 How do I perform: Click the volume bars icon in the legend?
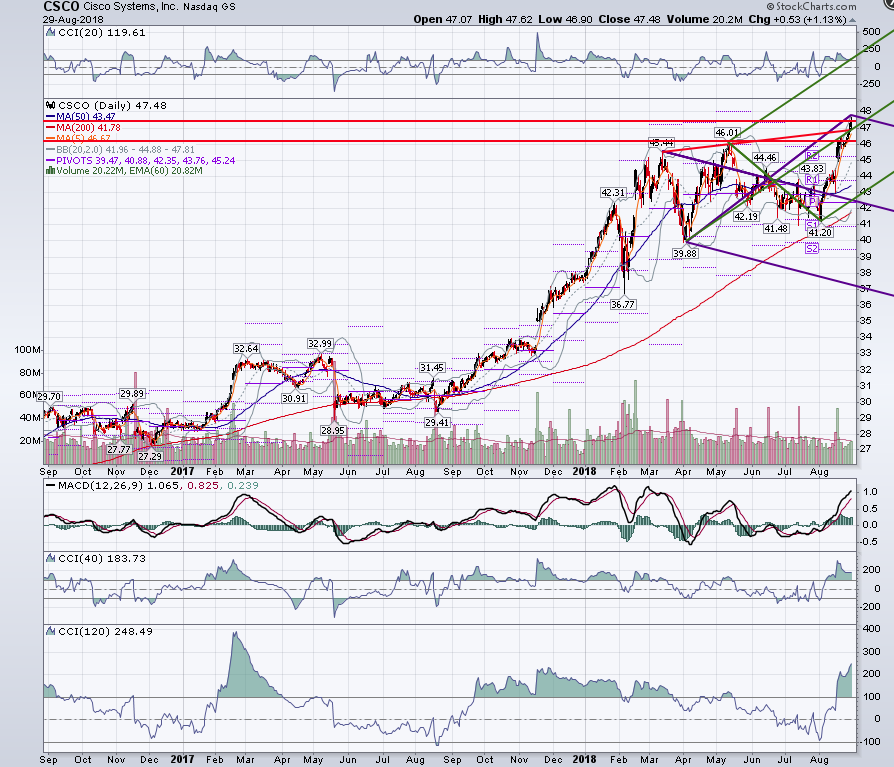50,171
